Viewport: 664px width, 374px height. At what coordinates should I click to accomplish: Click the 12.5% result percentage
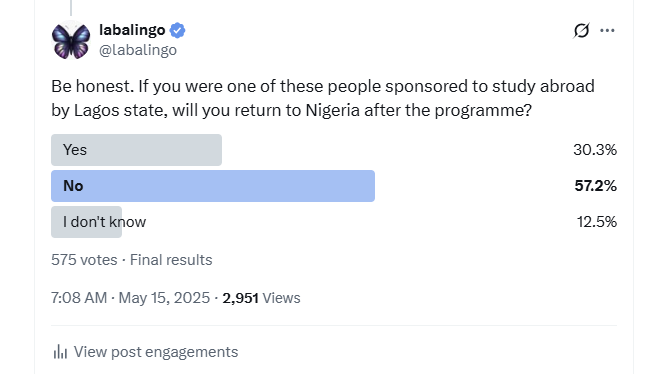597,222
